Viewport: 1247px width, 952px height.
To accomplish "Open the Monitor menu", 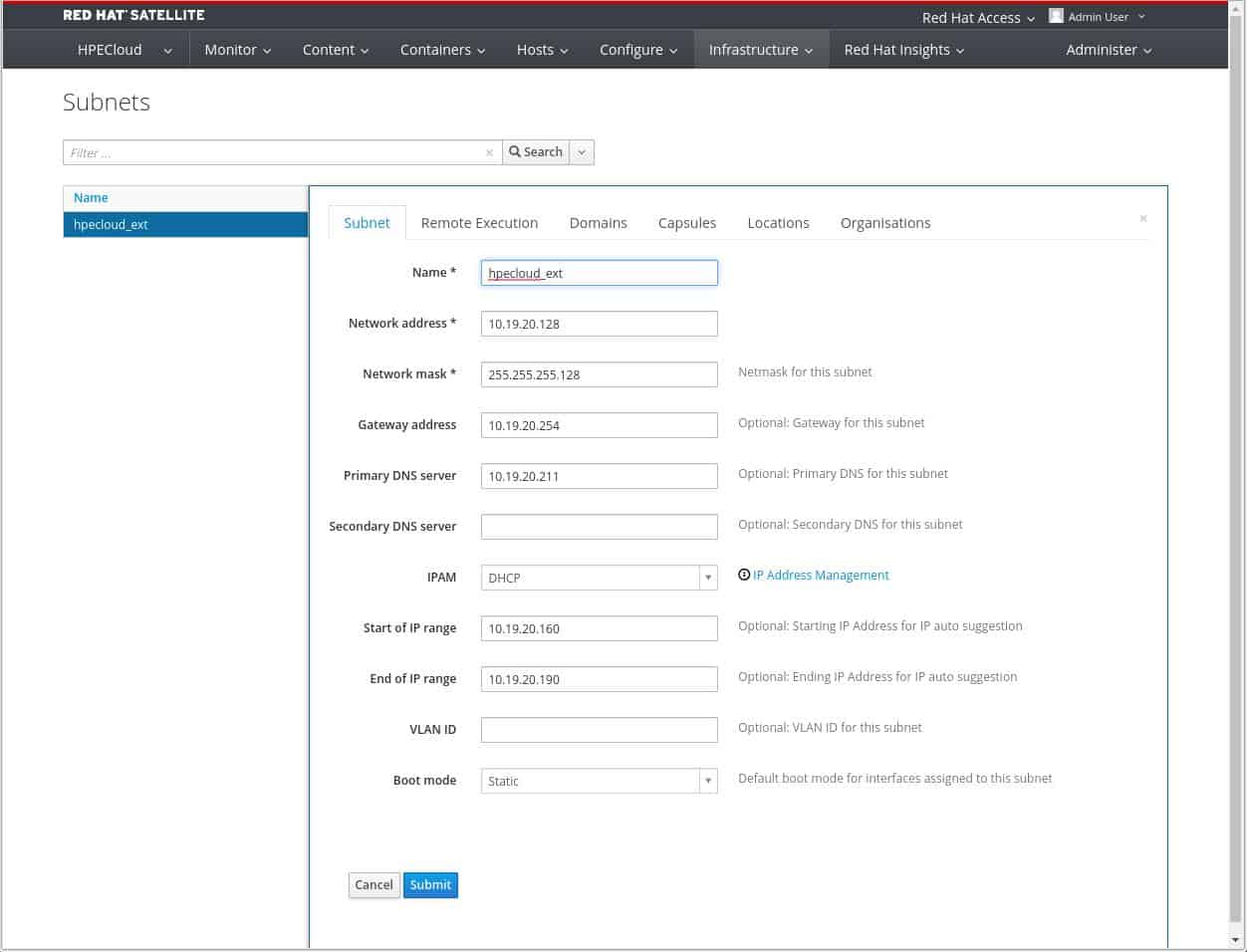I will tap(238, 50).
